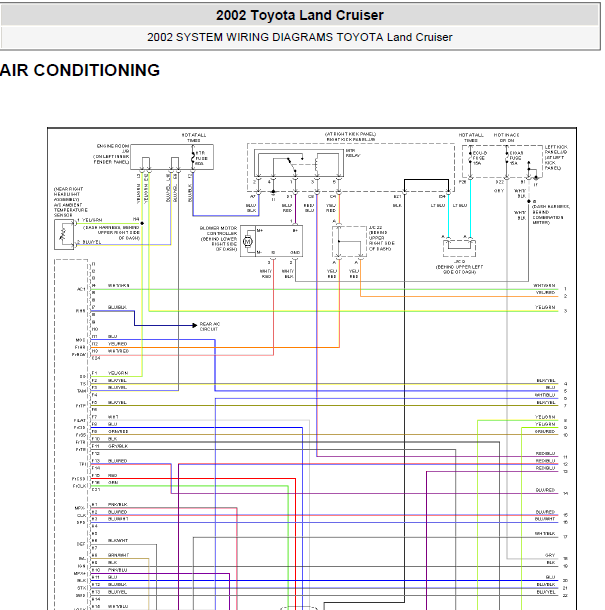
Task: Click the arrowhead pointing to Rear A/C Circuit
Action: [195, 325]
